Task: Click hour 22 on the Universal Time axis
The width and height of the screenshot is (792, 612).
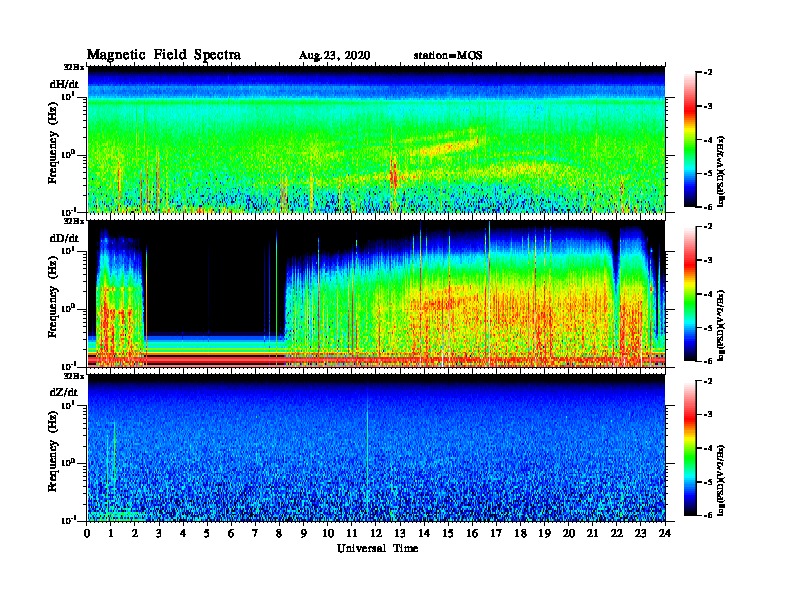Action: [617, 533]
